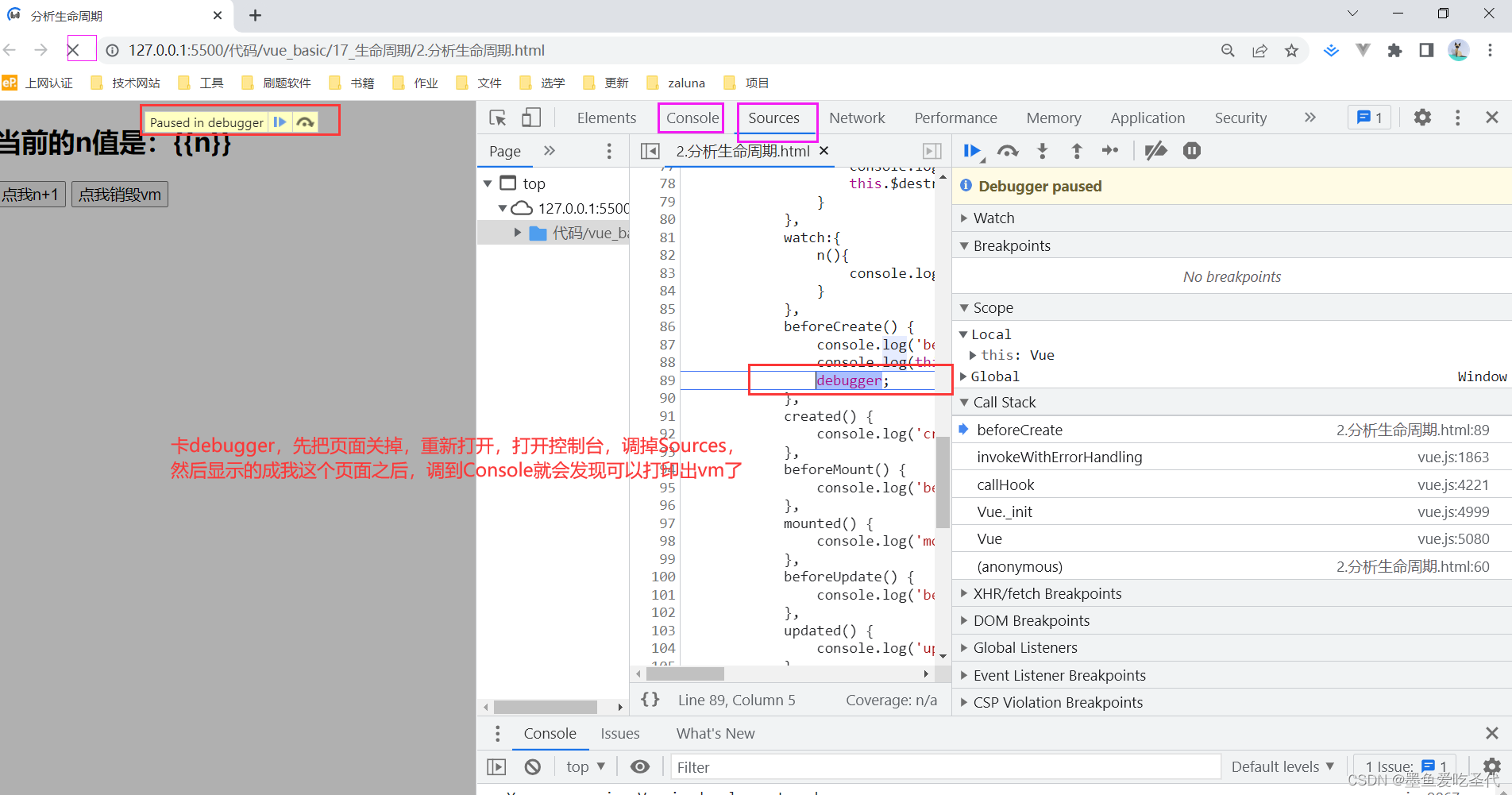Select Vue._init stack frame
1512x795 pixels.
1232,511
